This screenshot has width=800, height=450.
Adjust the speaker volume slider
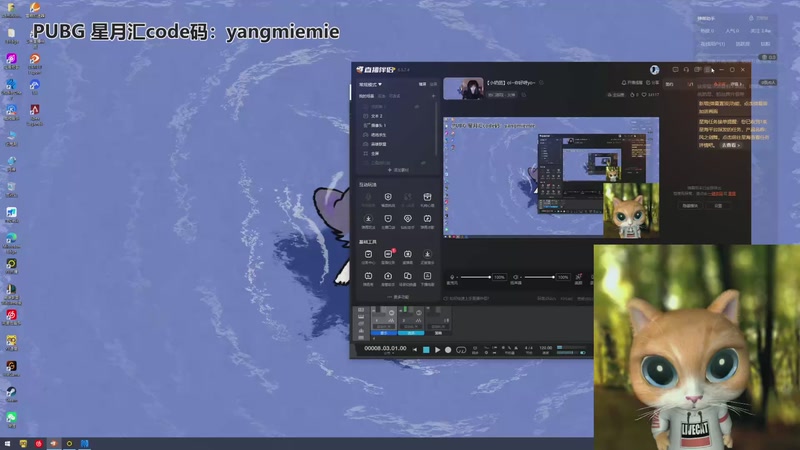(x=539, y=277)
